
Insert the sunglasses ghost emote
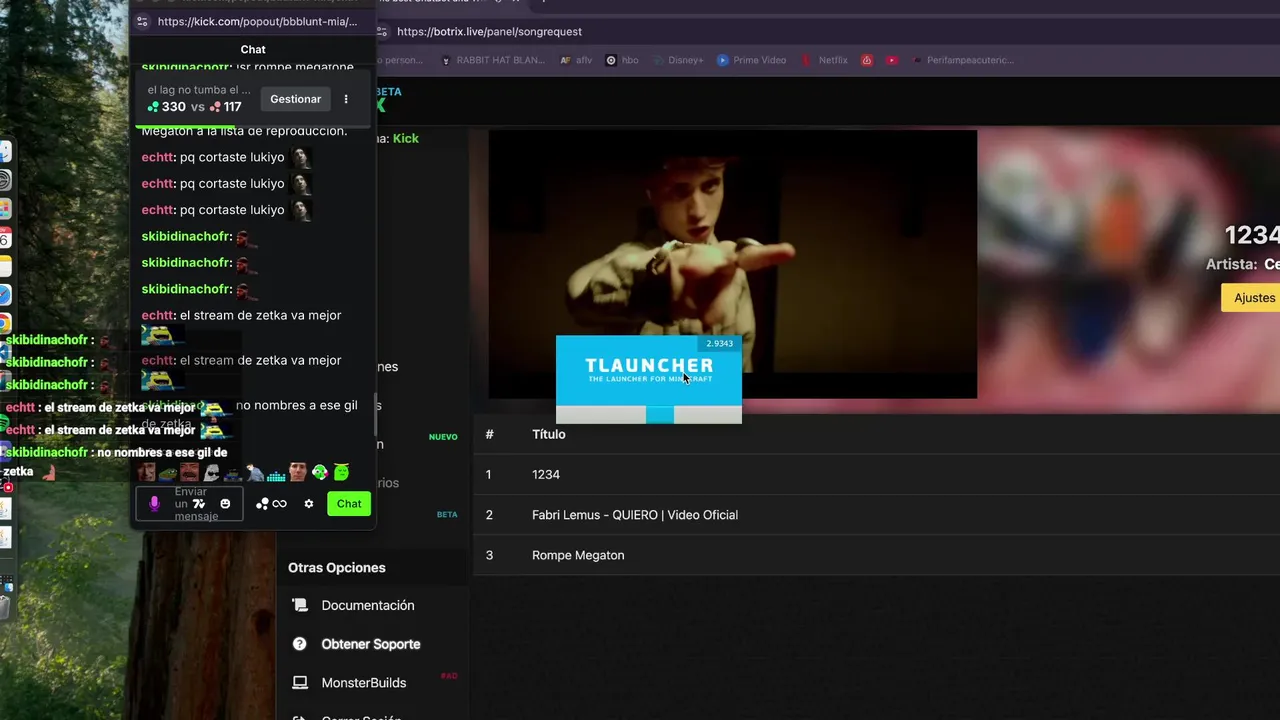tap(211, 472)
